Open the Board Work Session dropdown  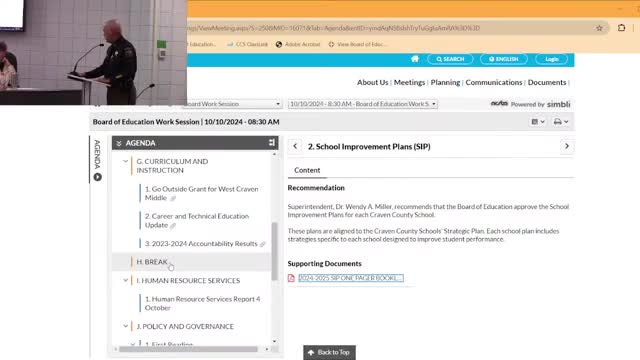(232, 104)
